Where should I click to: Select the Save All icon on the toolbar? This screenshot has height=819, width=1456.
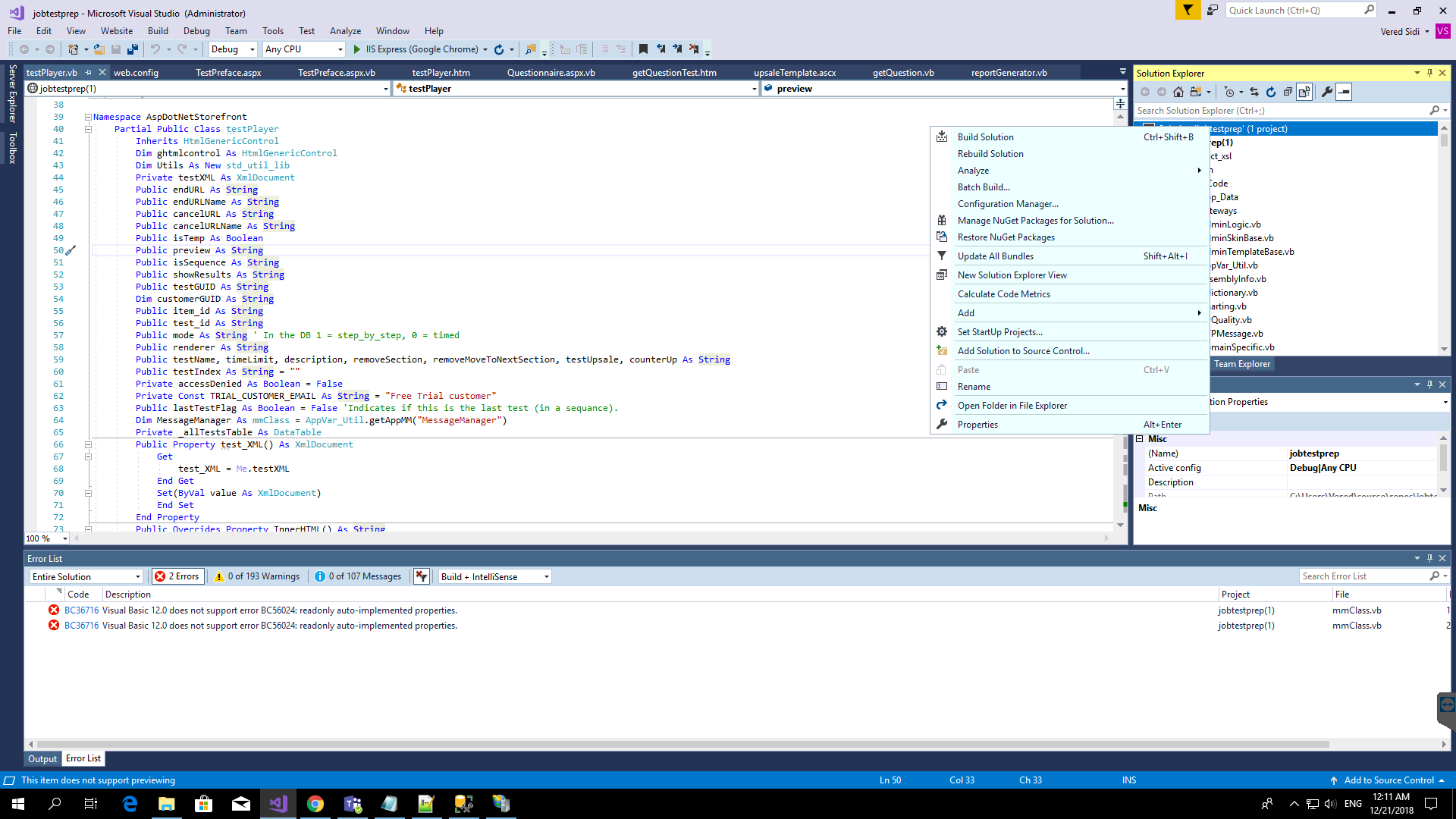pyautogui.click(x=133, y=49)
